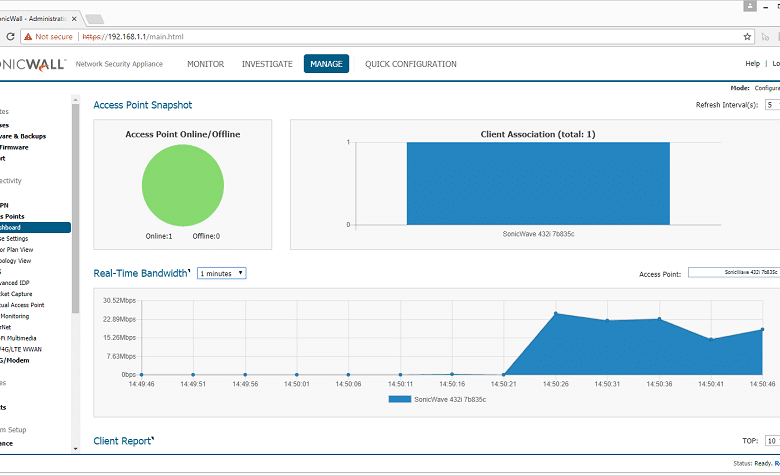This screenshot has width=780, height=476.
Task: Click the browser extension icon beside the address bar
Action: click(765, 36)
